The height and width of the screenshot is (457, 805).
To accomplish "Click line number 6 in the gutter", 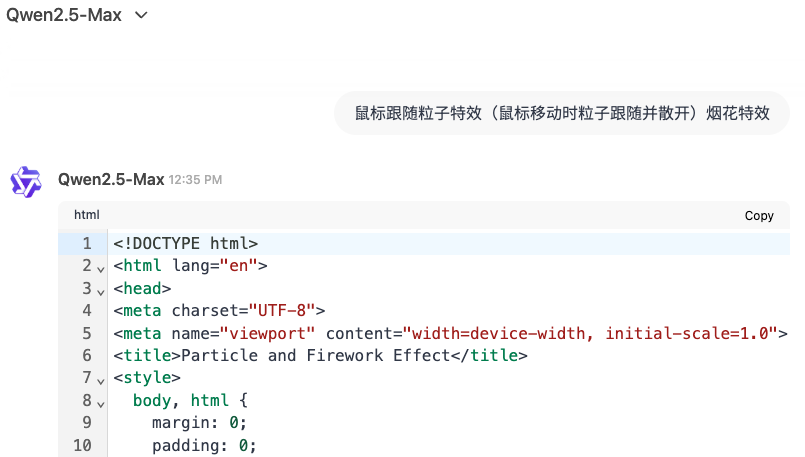I will [x=87, y=355].
